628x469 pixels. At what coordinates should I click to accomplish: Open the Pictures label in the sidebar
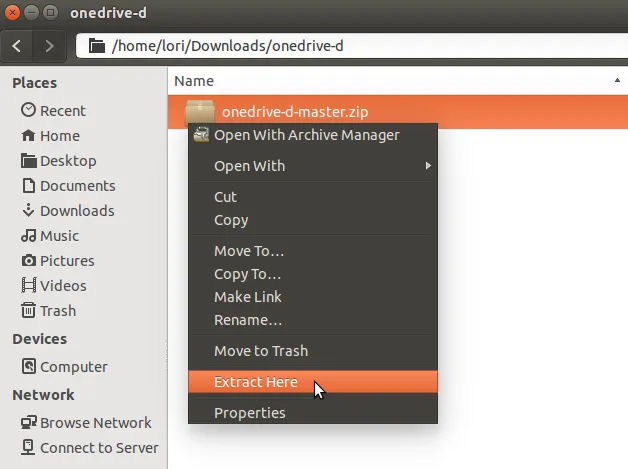67,261
